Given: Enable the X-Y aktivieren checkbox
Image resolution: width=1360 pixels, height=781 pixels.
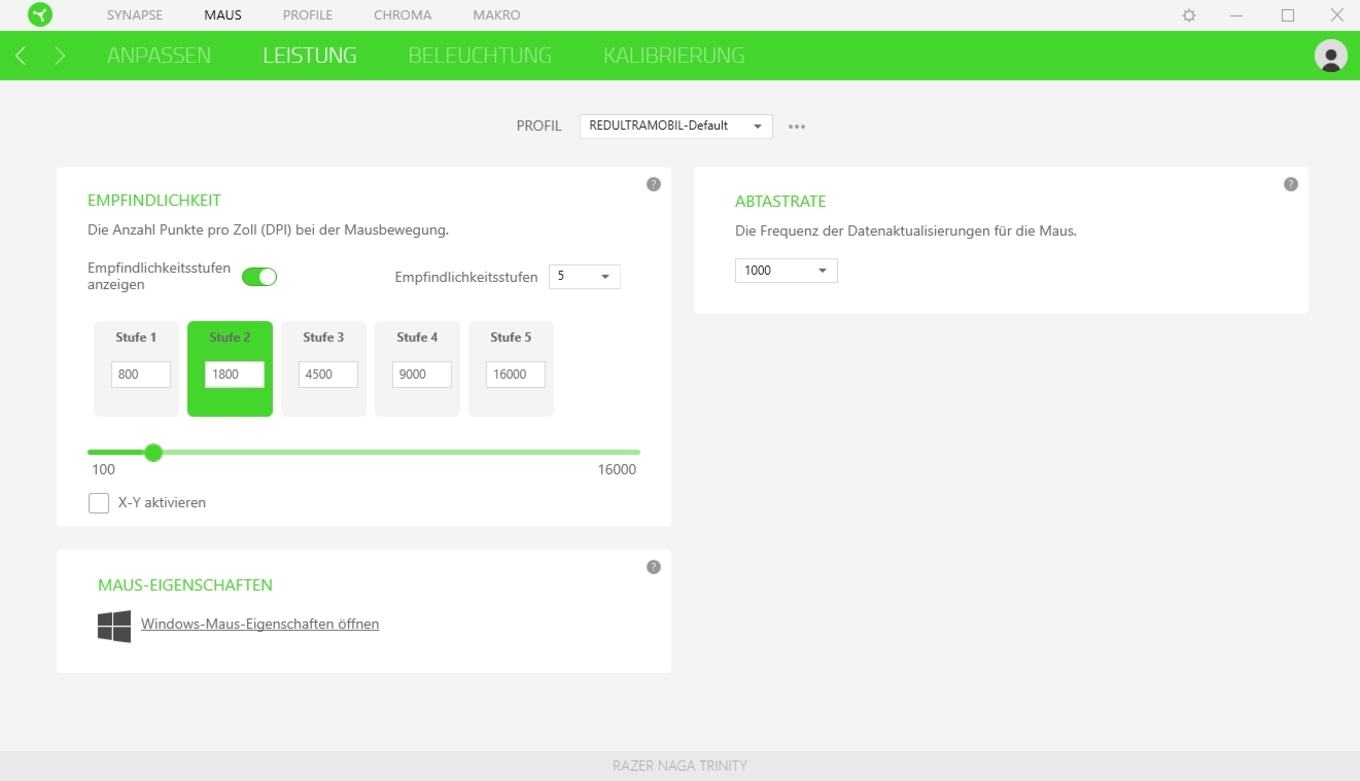Looking at the screenshot, I should pos(98,503).
